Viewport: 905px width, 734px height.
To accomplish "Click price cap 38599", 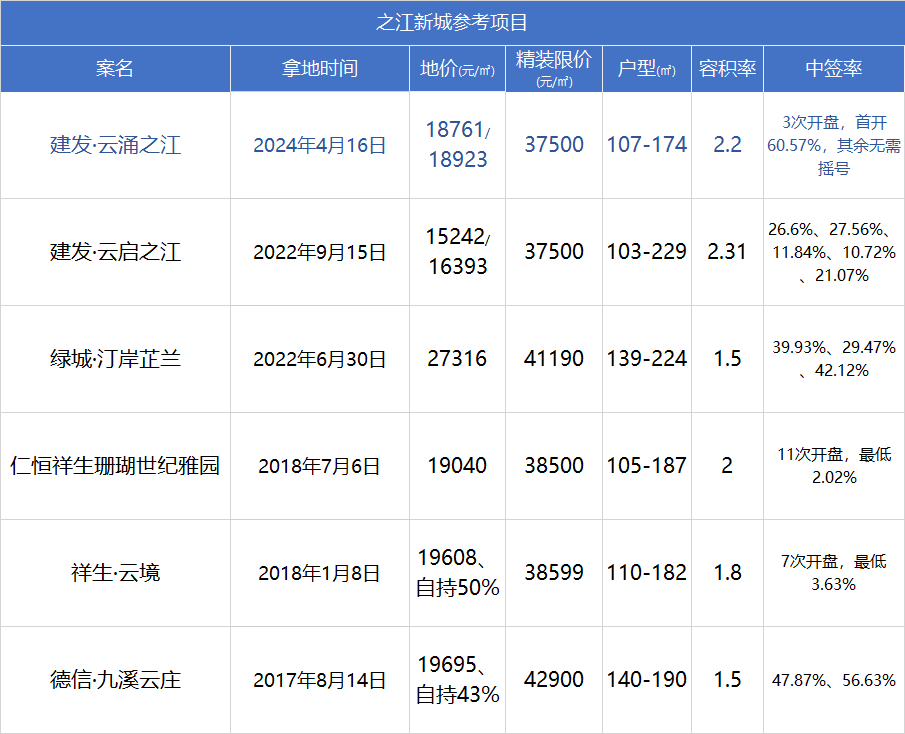I will [554, 572].
